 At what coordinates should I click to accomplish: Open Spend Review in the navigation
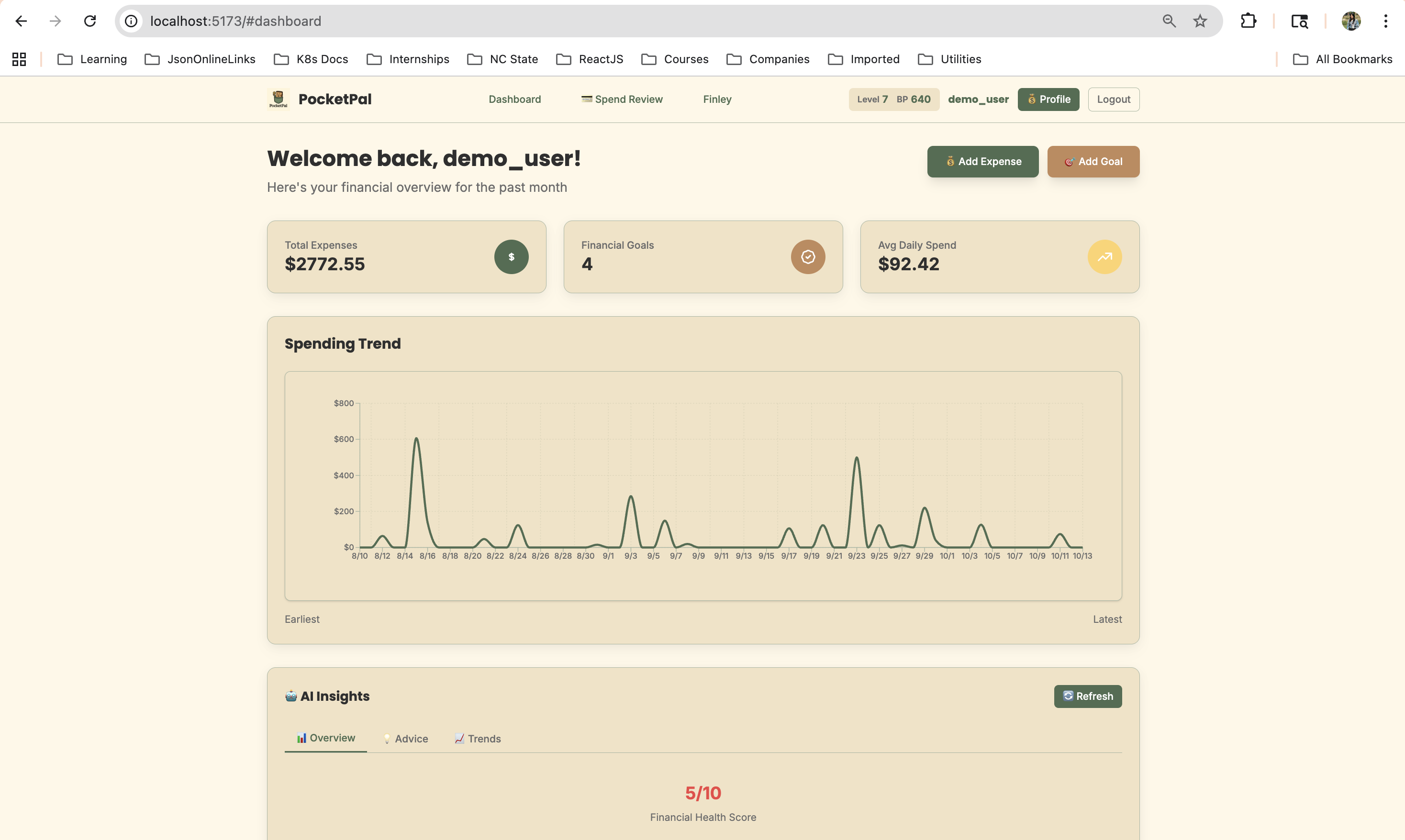click(622, 99)
